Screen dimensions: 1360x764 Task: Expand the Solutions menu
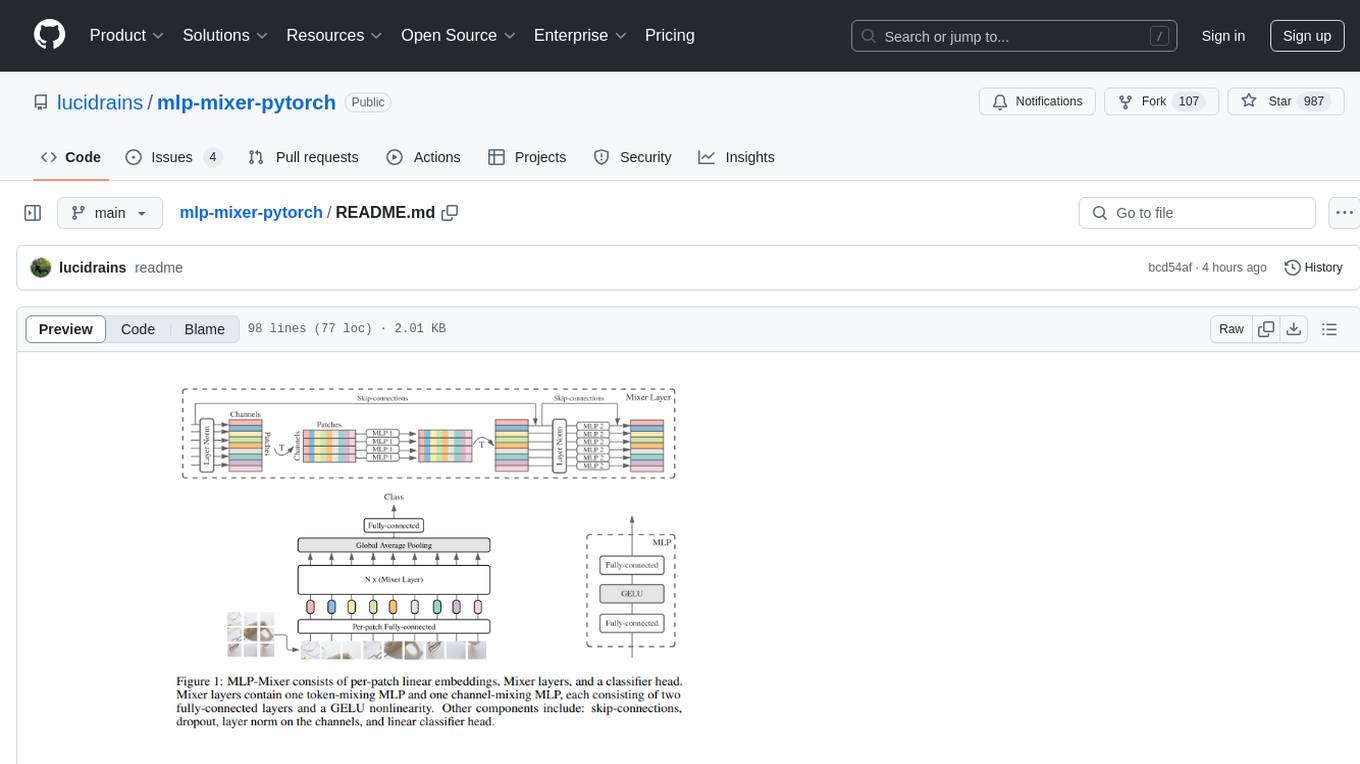pyautogui.click(x=225, y=35)
